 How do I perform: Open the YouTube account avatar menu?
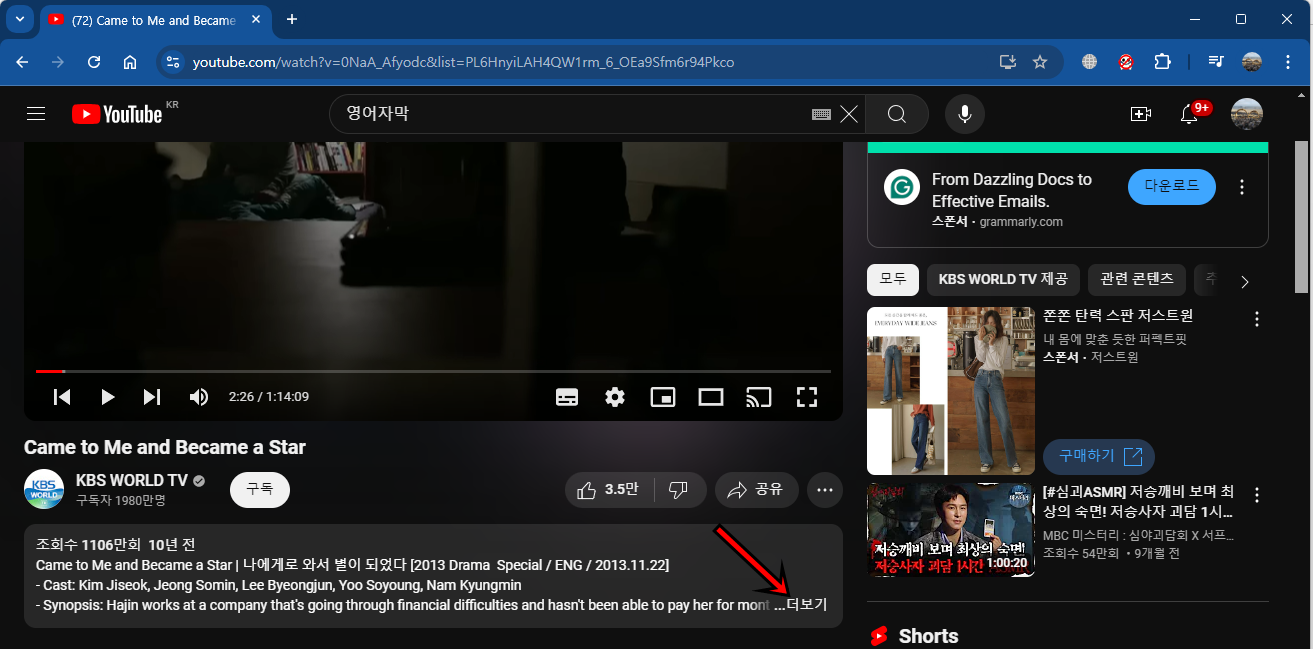[x=1247, y=114]
